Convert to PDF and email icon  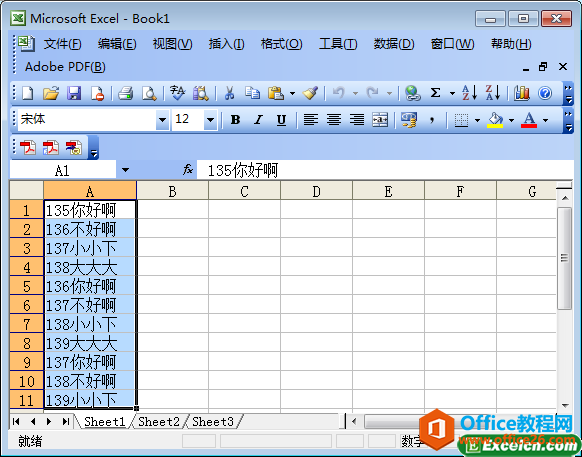[x=51, y=147]
